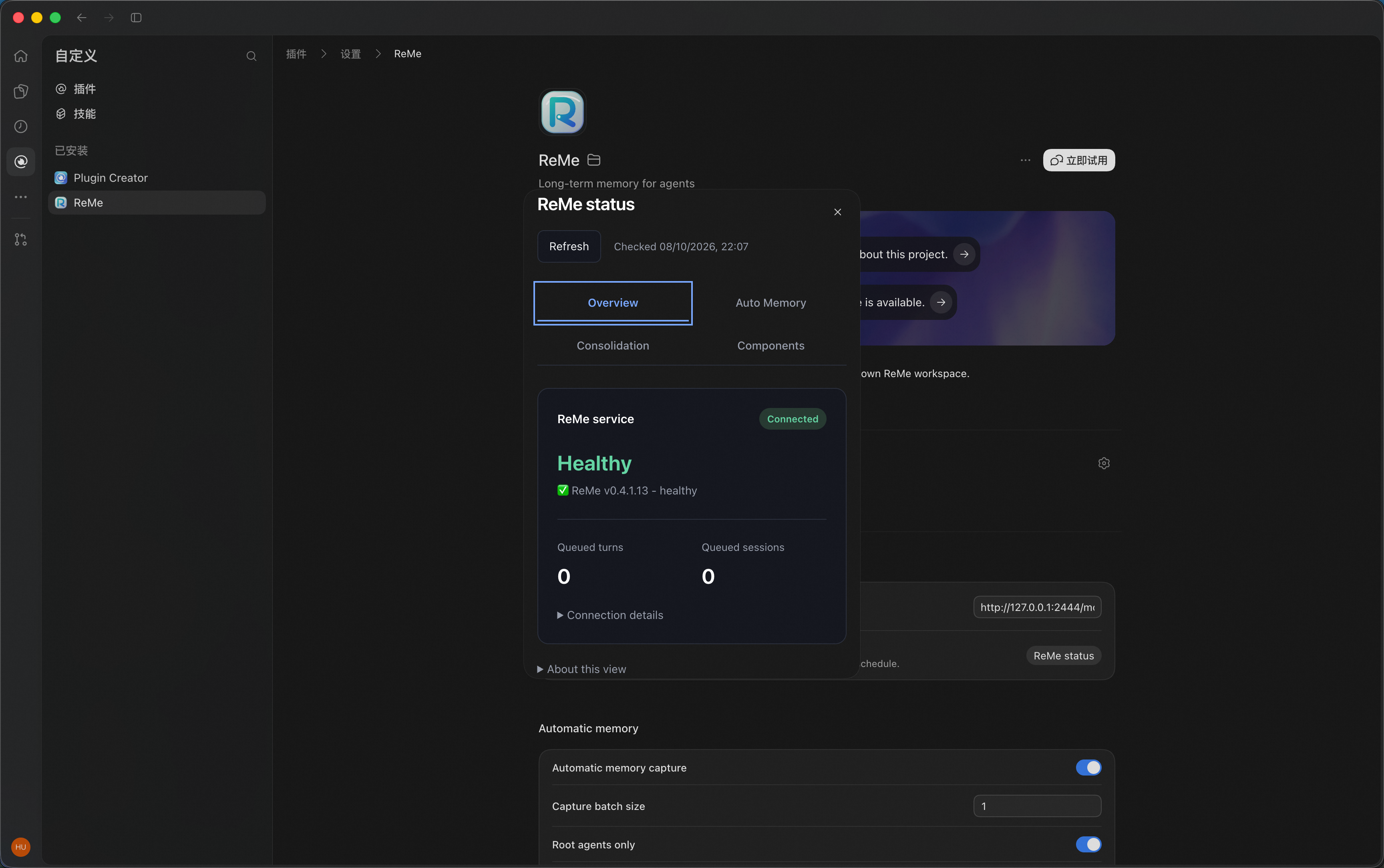Click the 立即试用 button
This screenshot has height=868, width=1384.
(1078, 160)
